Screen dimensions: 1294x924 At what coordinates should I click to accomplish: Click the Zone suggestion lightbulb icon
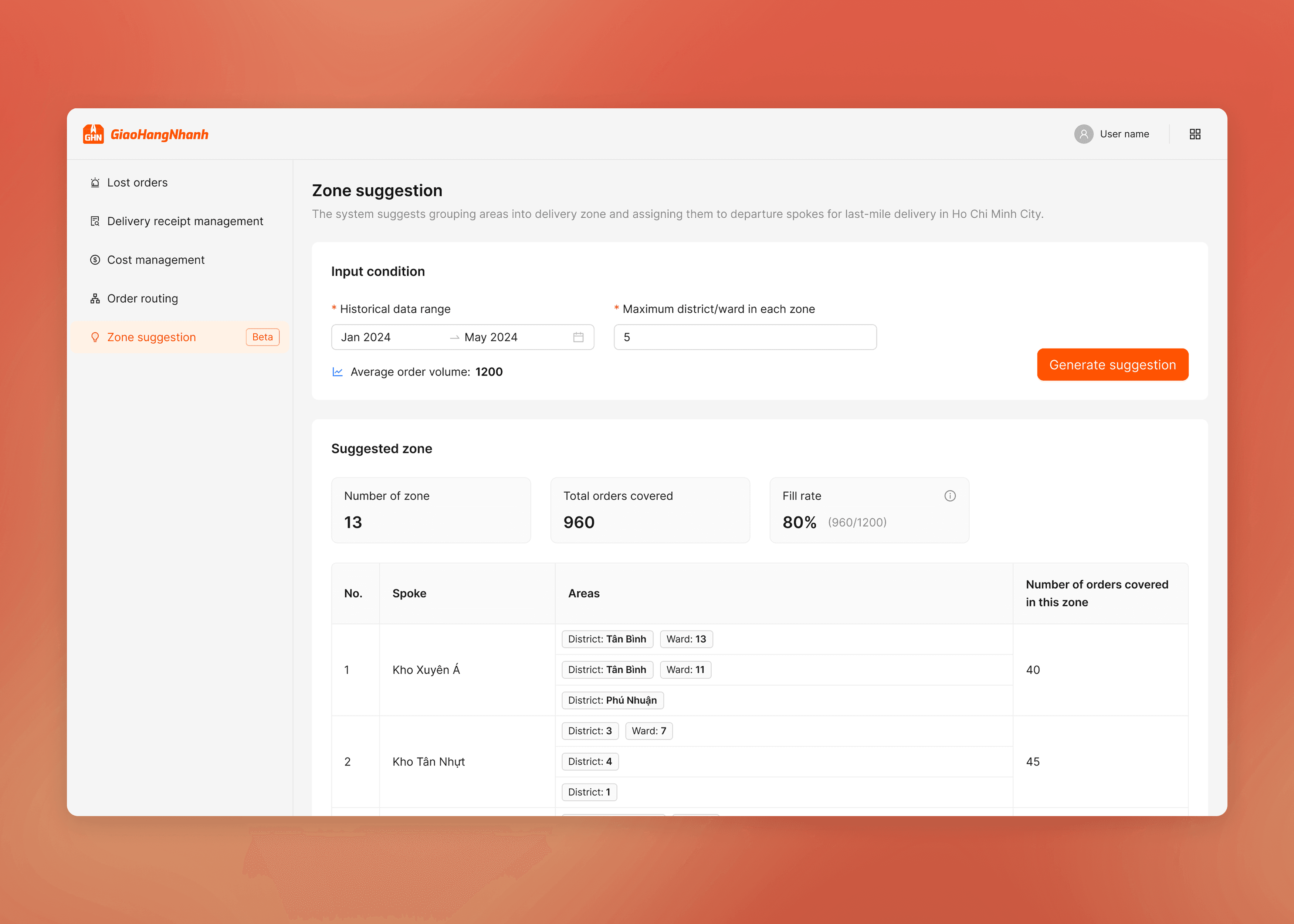[x=95, y=337]
